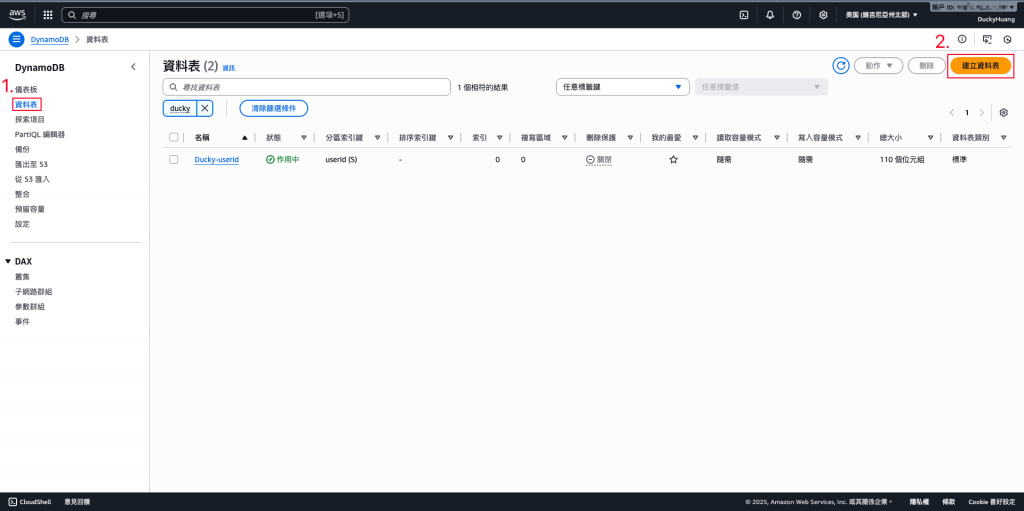
Task: Open the AWS services grid menu
Action: tap(48, 14)
